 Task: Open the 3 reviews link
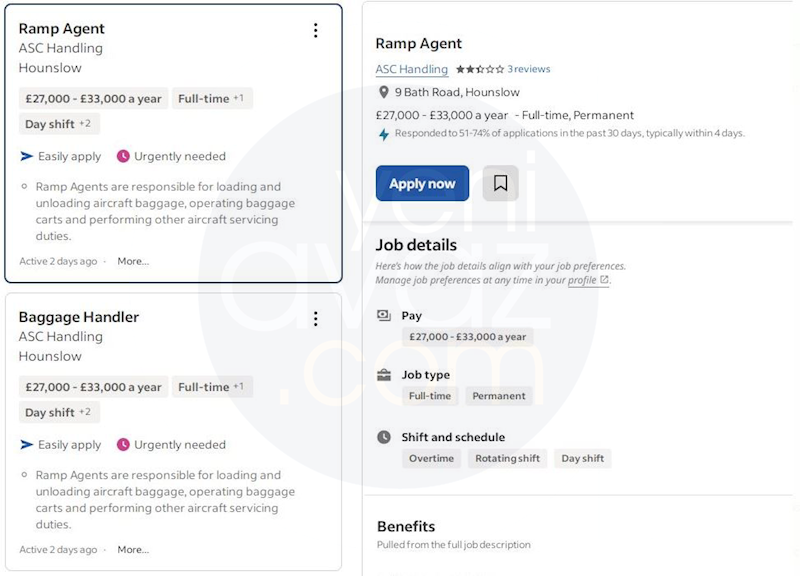click(529, 69)
